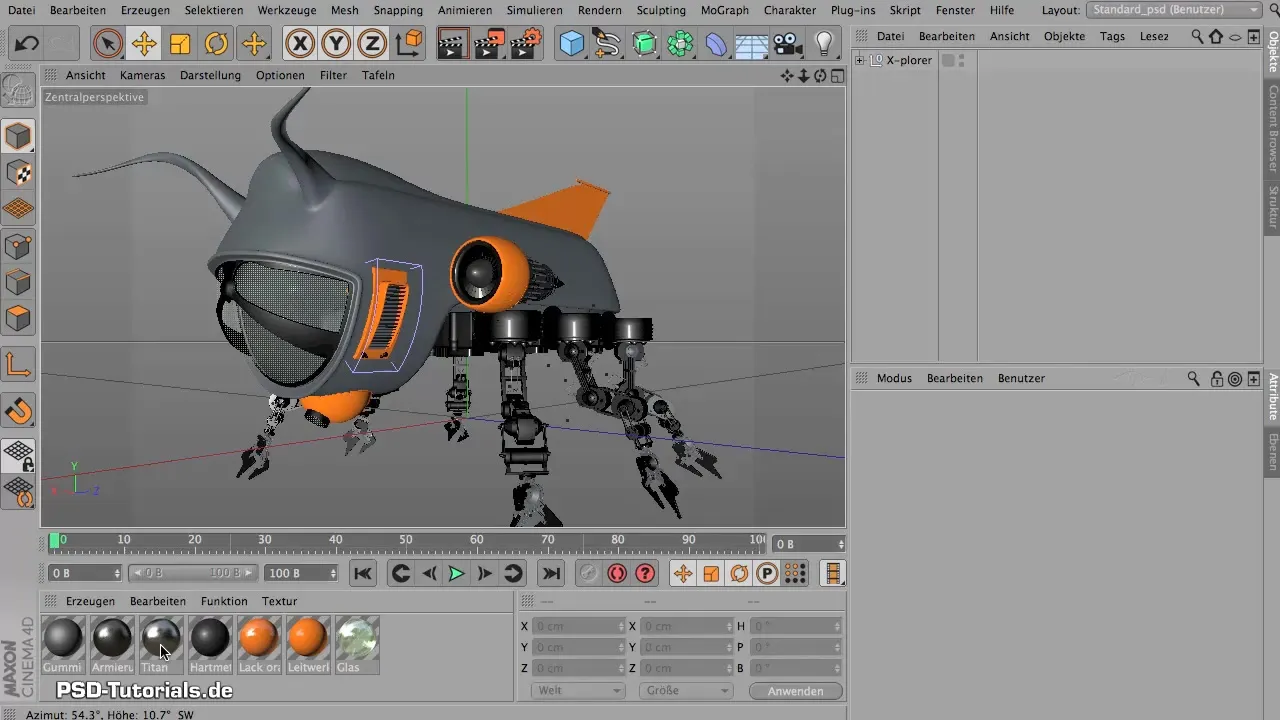
Task: Open the spline pen tool
Action: click(607, 44)
